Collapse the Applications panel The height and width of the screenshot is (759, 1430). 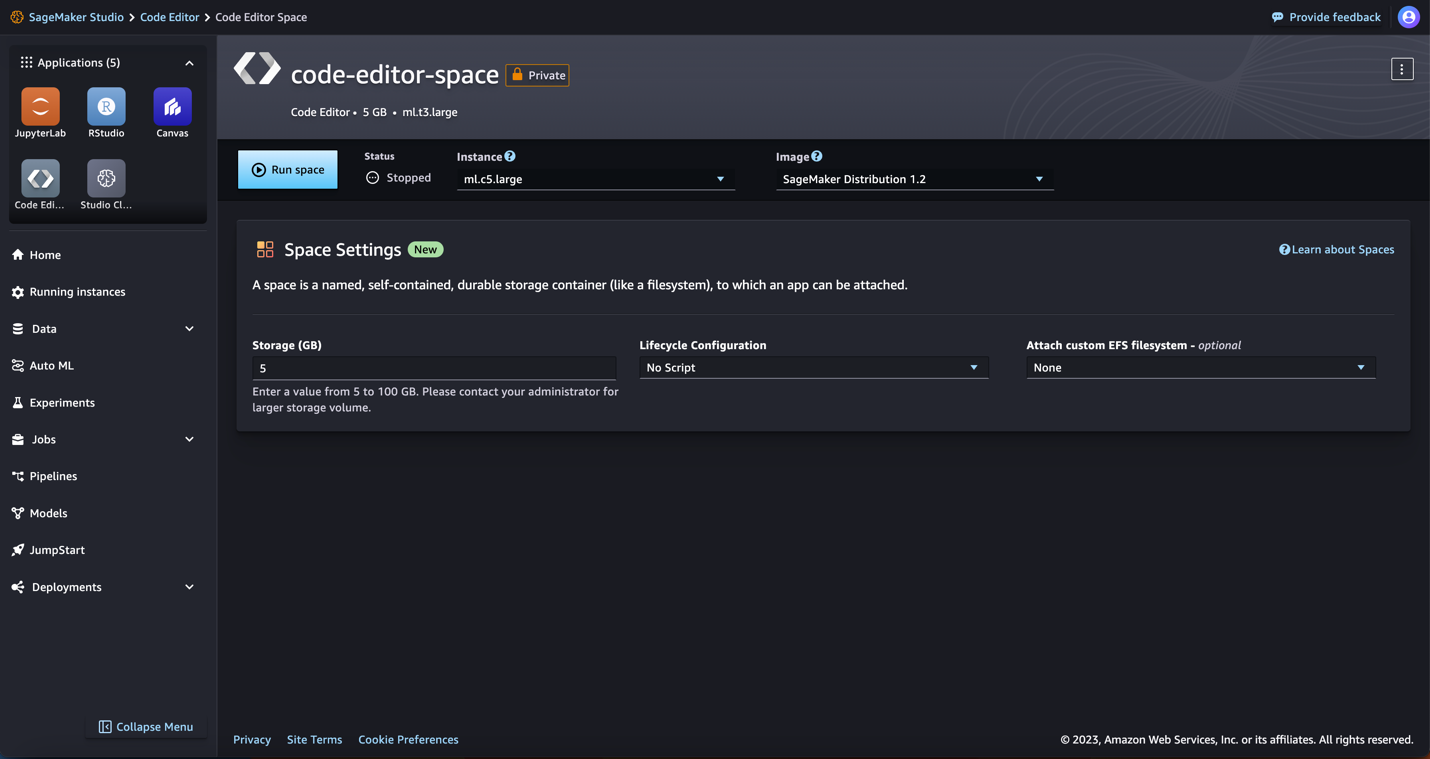coord(189,63)
